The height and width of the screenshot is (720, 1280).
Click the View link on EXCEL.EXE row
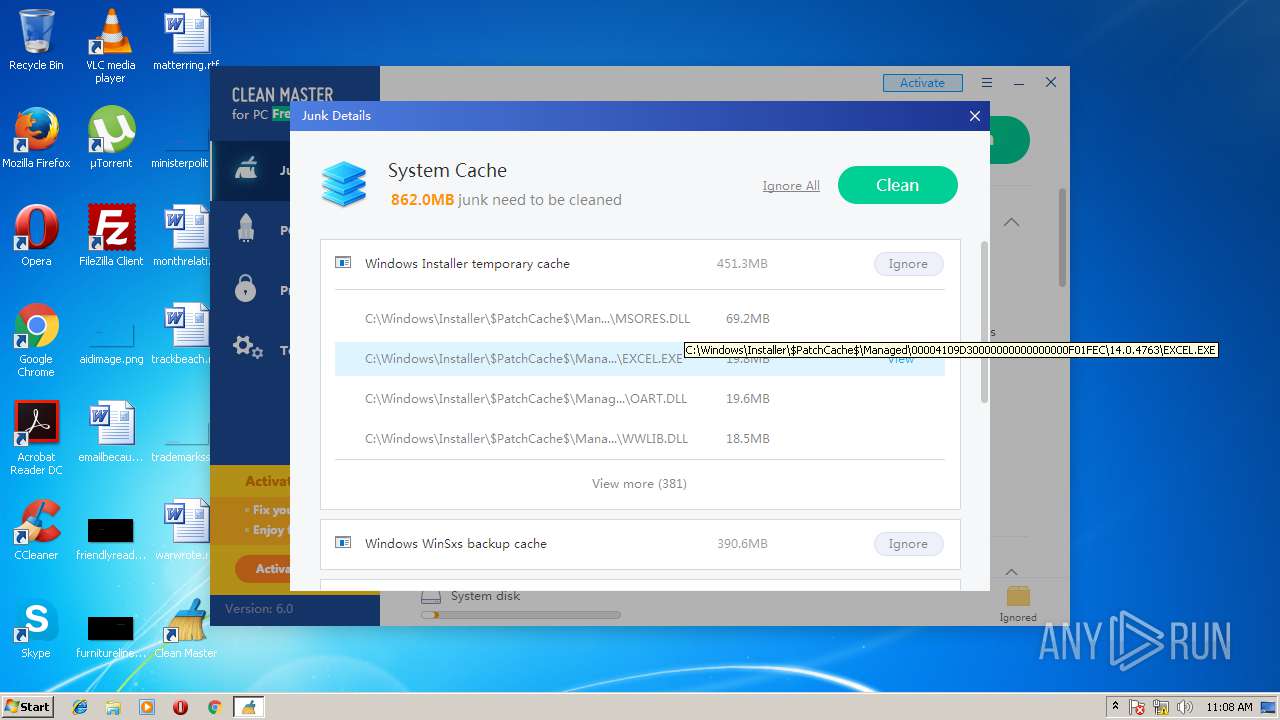pos(901,359)
